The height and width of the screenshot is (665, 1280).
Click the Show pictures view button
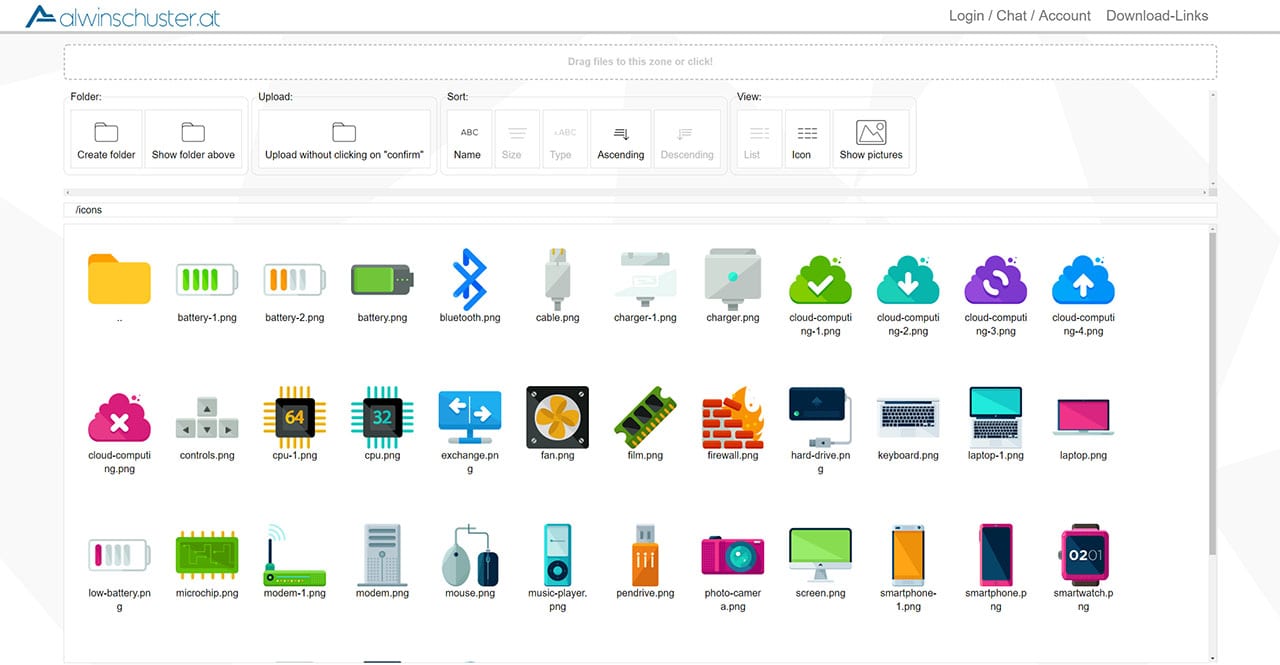click(x=871, y=138)
